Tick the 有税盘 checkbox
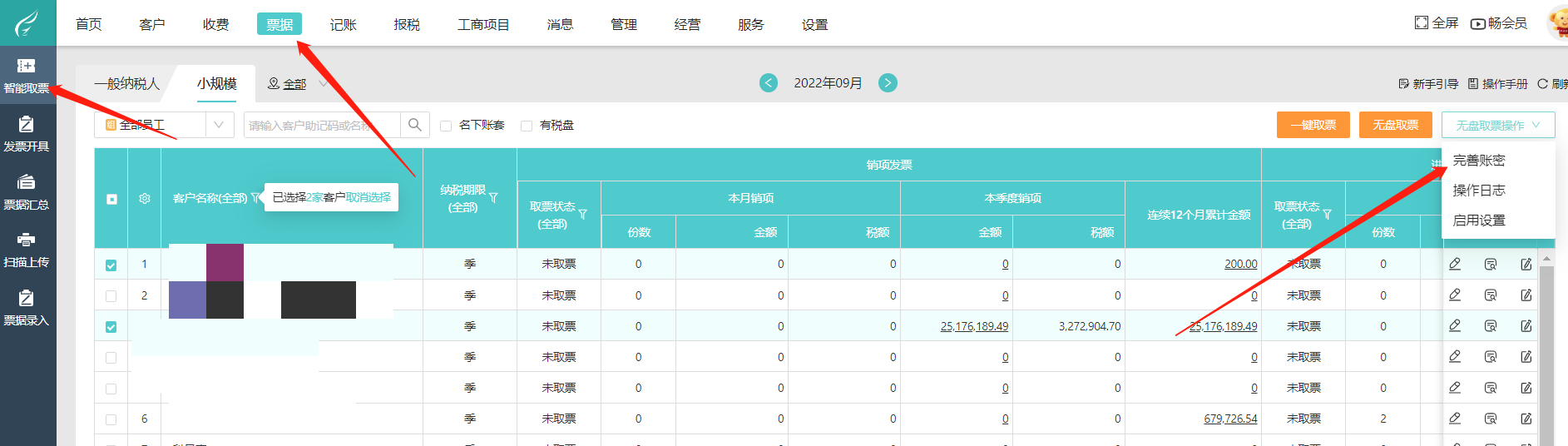 click(x=527, y=126)
